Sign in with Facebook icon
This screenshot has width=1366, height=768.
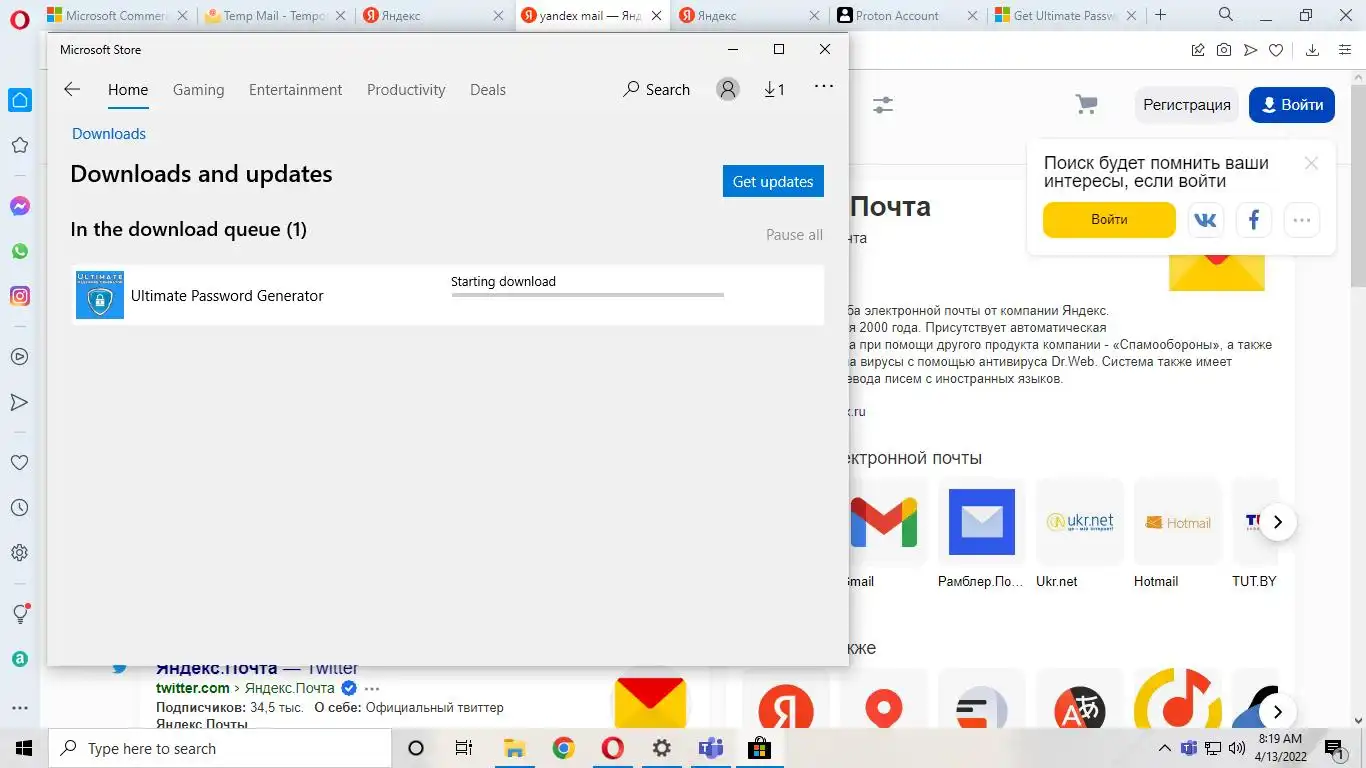(x=1253, y=220)
